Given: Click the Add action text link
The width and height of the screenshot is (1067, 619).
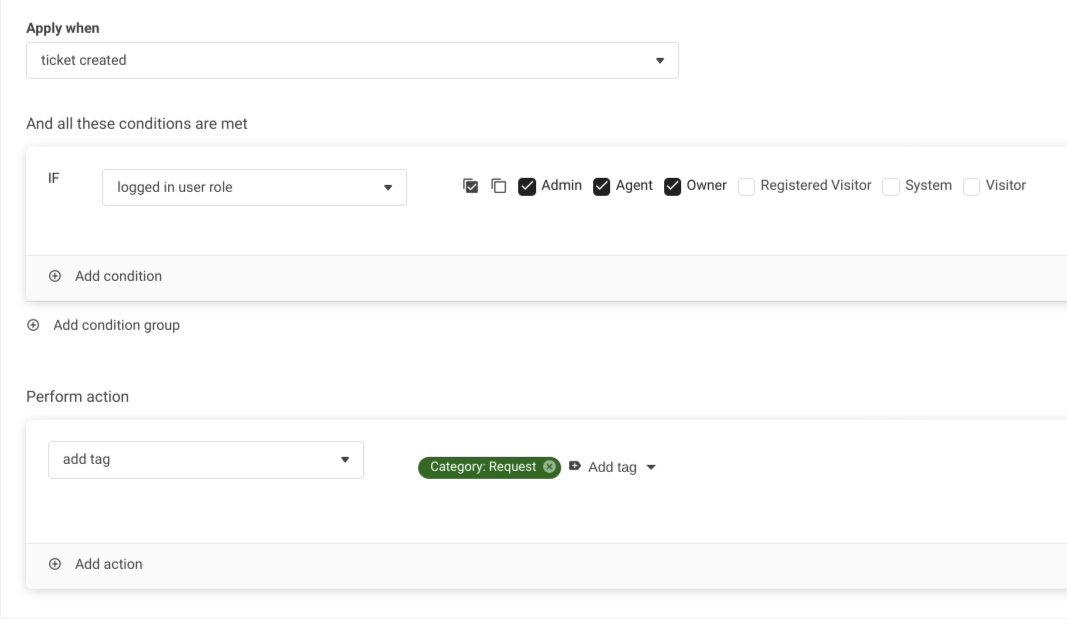Looking at the screenshot, I should (x=109, y=564).
